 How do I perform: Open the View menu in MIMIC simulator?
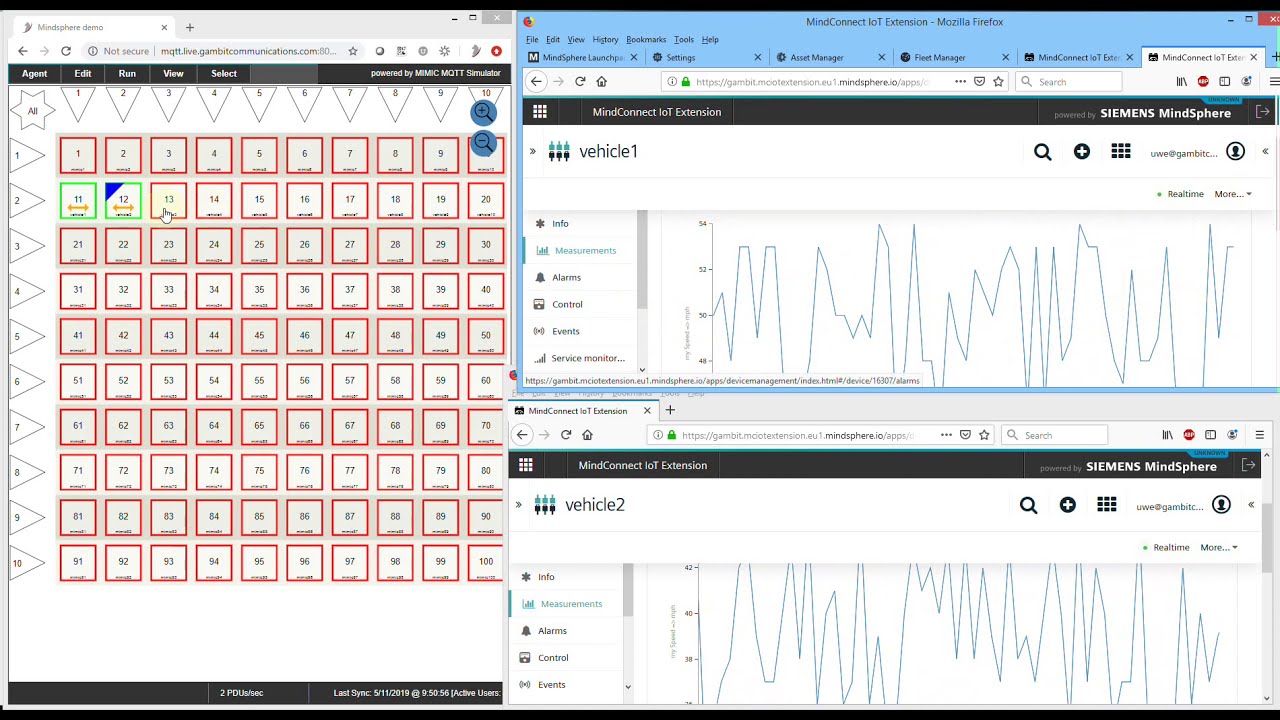(x=173, y=73)
